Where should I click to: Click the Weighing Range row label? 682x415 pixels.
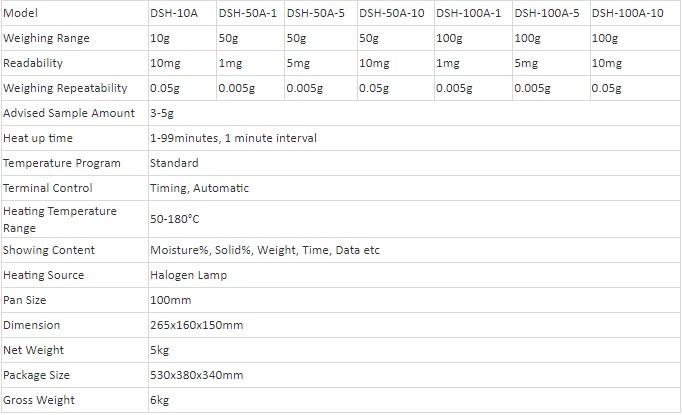[46, 38]
